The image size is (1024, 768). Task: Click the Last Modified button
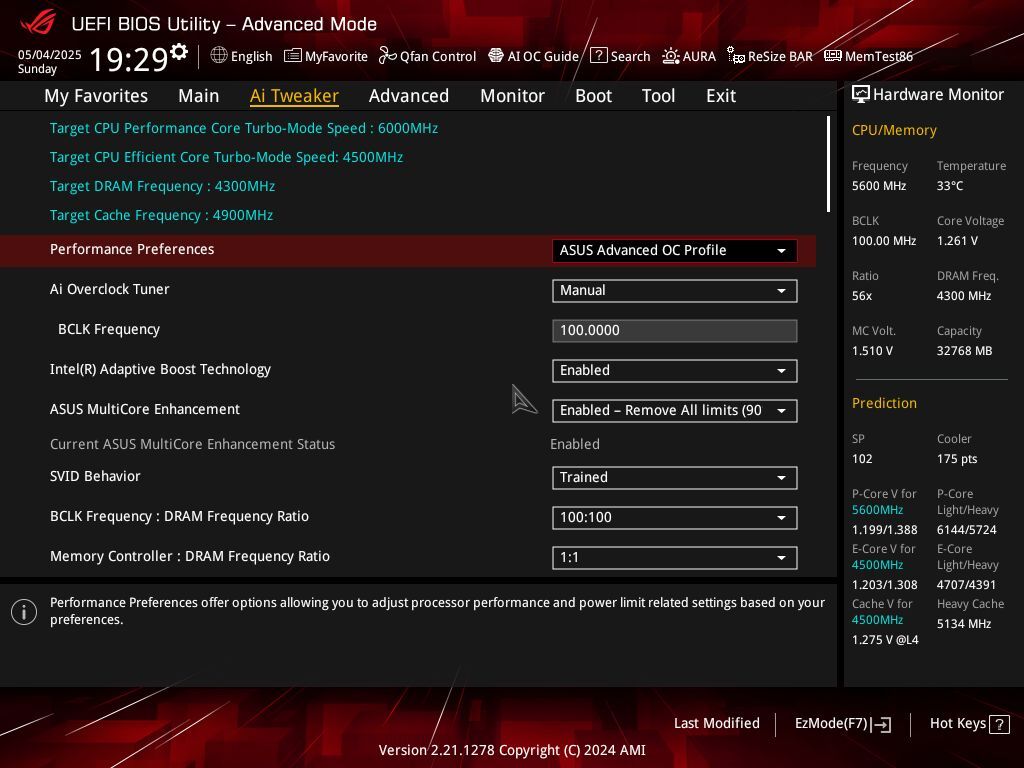[716, 724]
